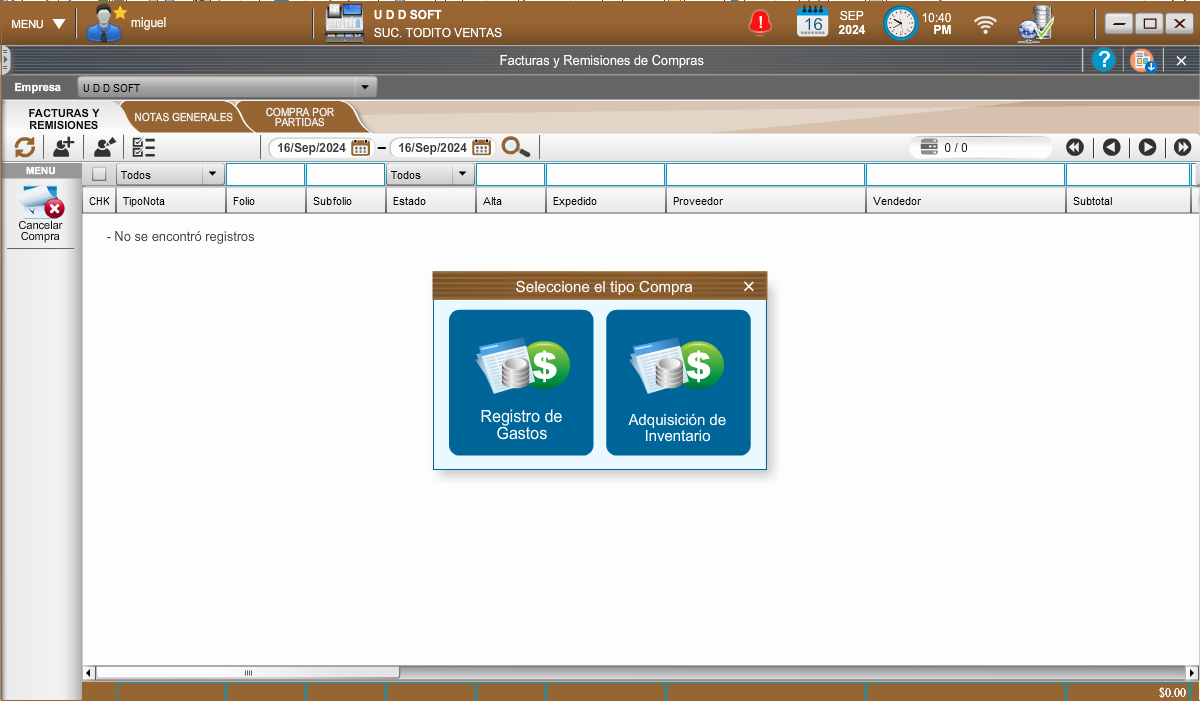Screen dimensions: 1200x701
Task: Click the edit record icon
Action: 104,148
